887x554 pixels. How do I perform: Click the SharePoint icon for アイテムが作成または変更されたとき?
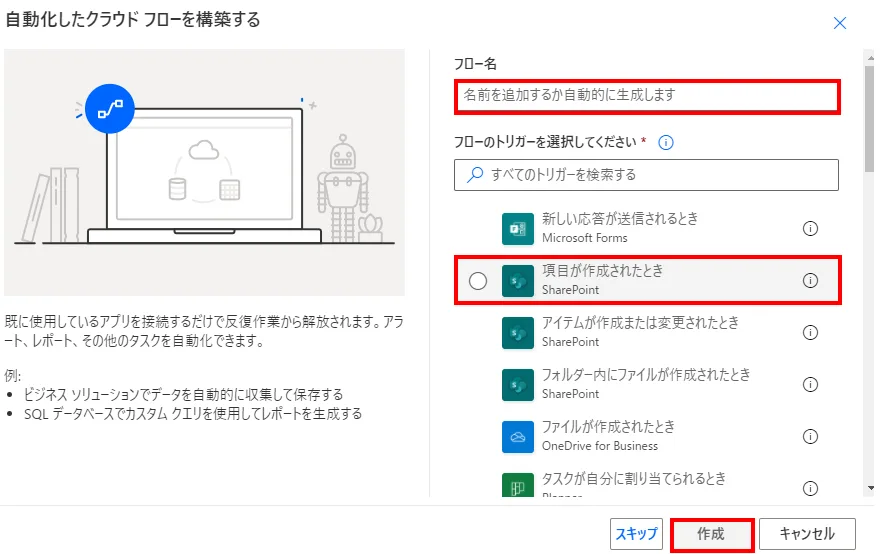tap(518, 332)
